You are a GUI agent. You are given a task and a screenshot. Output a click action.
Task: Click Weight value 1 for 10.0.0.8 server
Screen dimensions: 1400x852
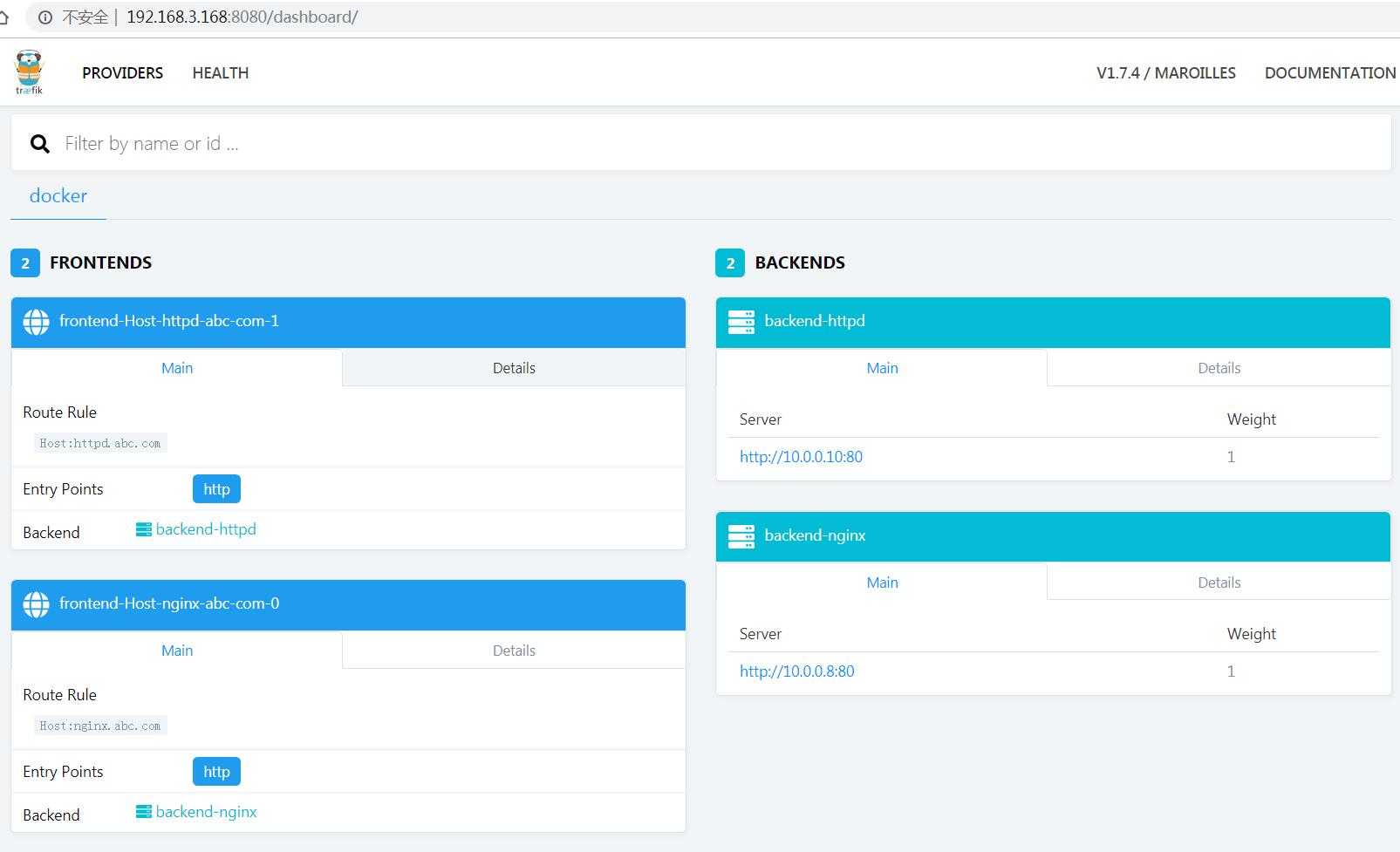1231,671
